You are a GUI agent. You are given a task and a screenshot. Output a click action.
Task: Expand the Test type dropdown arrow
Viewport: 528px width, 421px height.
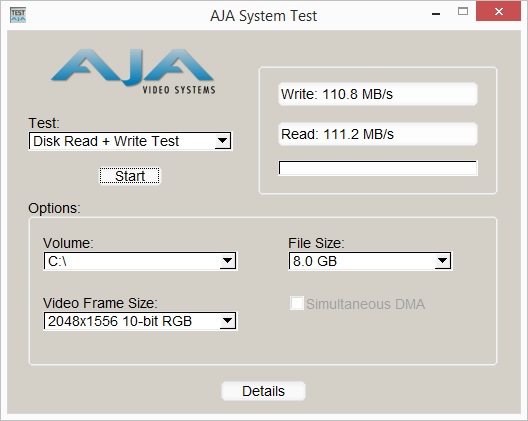tap(223, 141)
